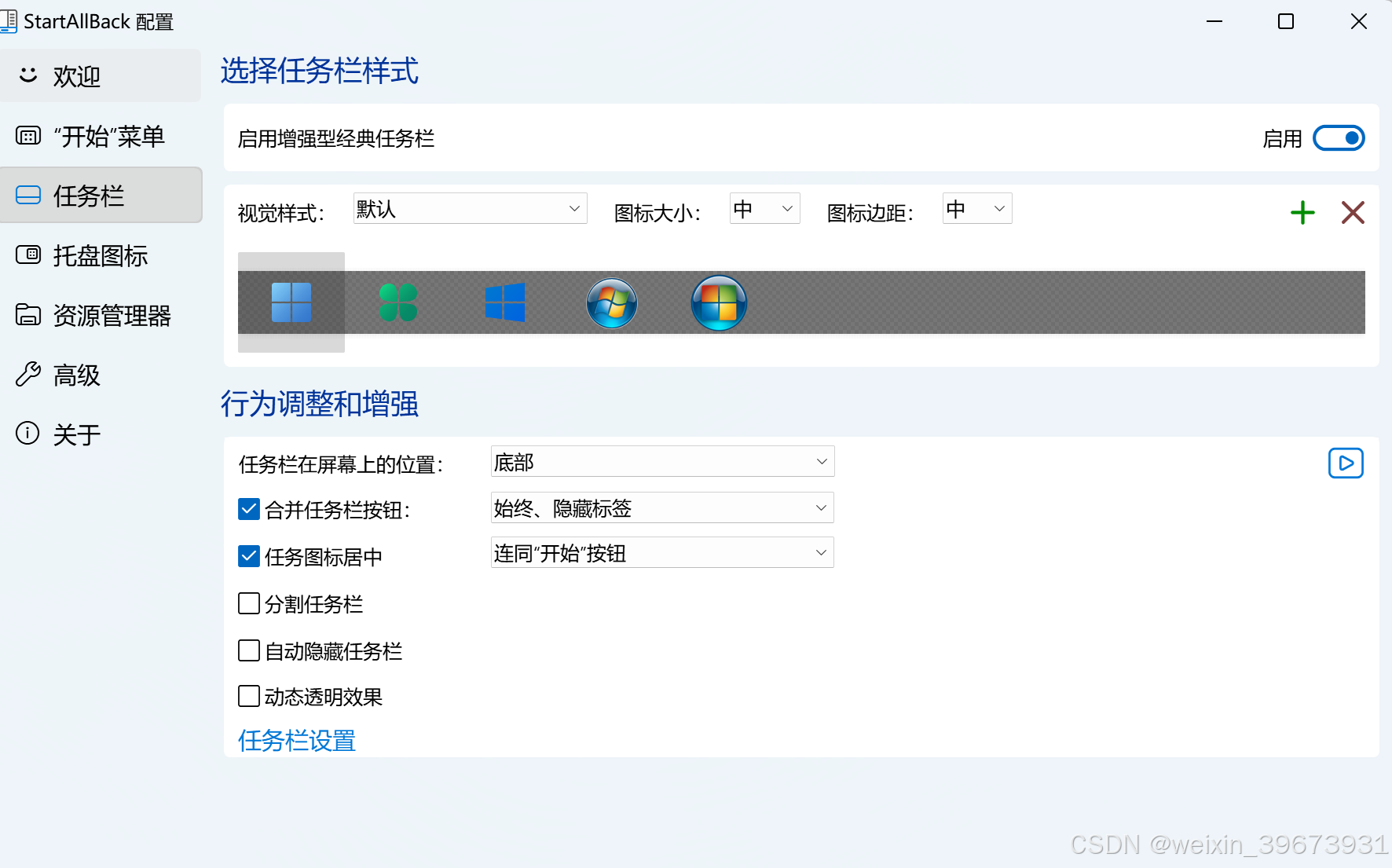Uncheck 任务图标居中 checkbox

pyautogui.click(x=249, y=556)
